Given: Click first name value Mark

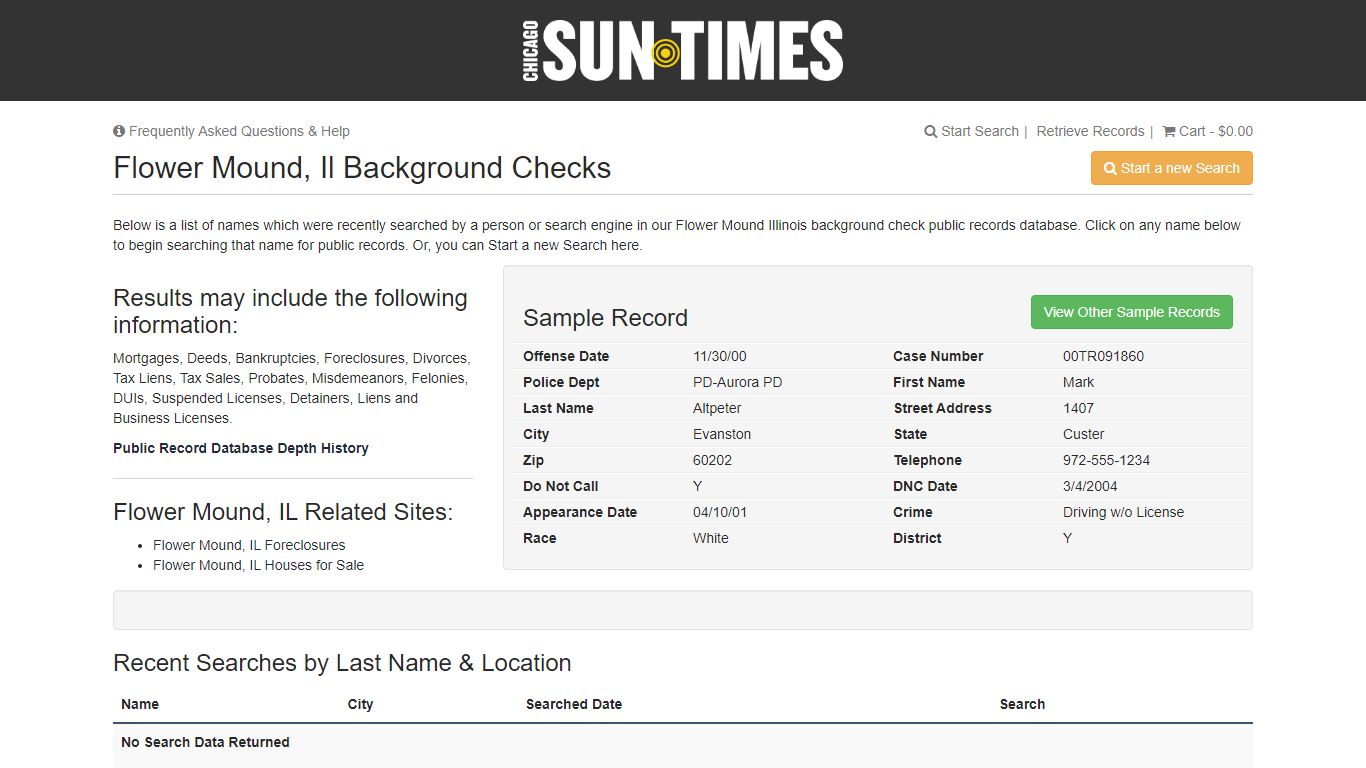Looking at the screenshot, I should pyautogui.click(x=1078, y=382).
